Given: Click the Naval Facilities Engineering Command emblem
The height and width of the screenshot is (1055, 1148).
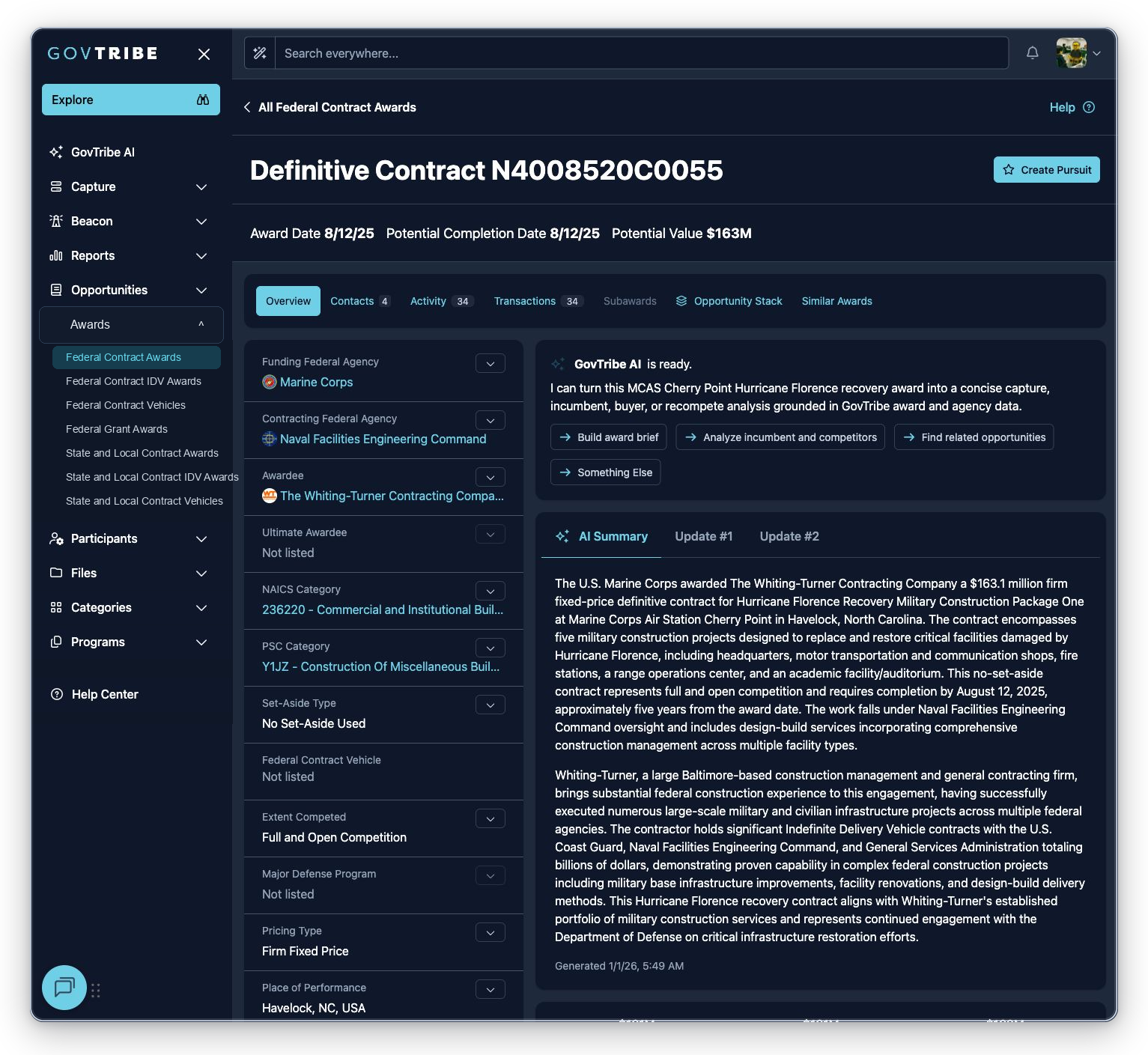Looking at the screenshot, I should pos(270,439).
